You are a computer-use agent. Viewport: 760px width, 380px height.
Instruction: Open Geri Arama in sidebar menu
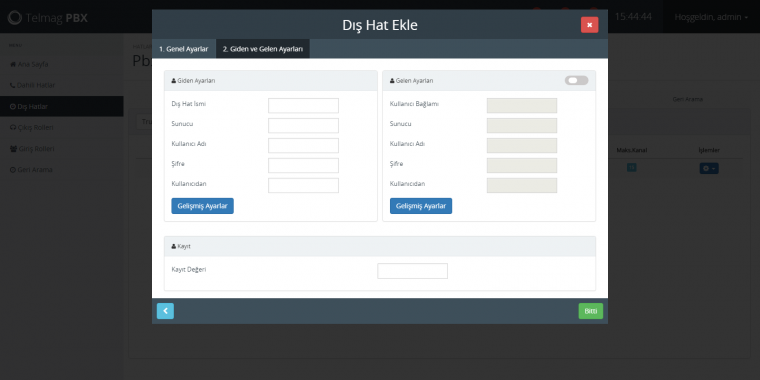pyautogui.click(x=62, y=170)
